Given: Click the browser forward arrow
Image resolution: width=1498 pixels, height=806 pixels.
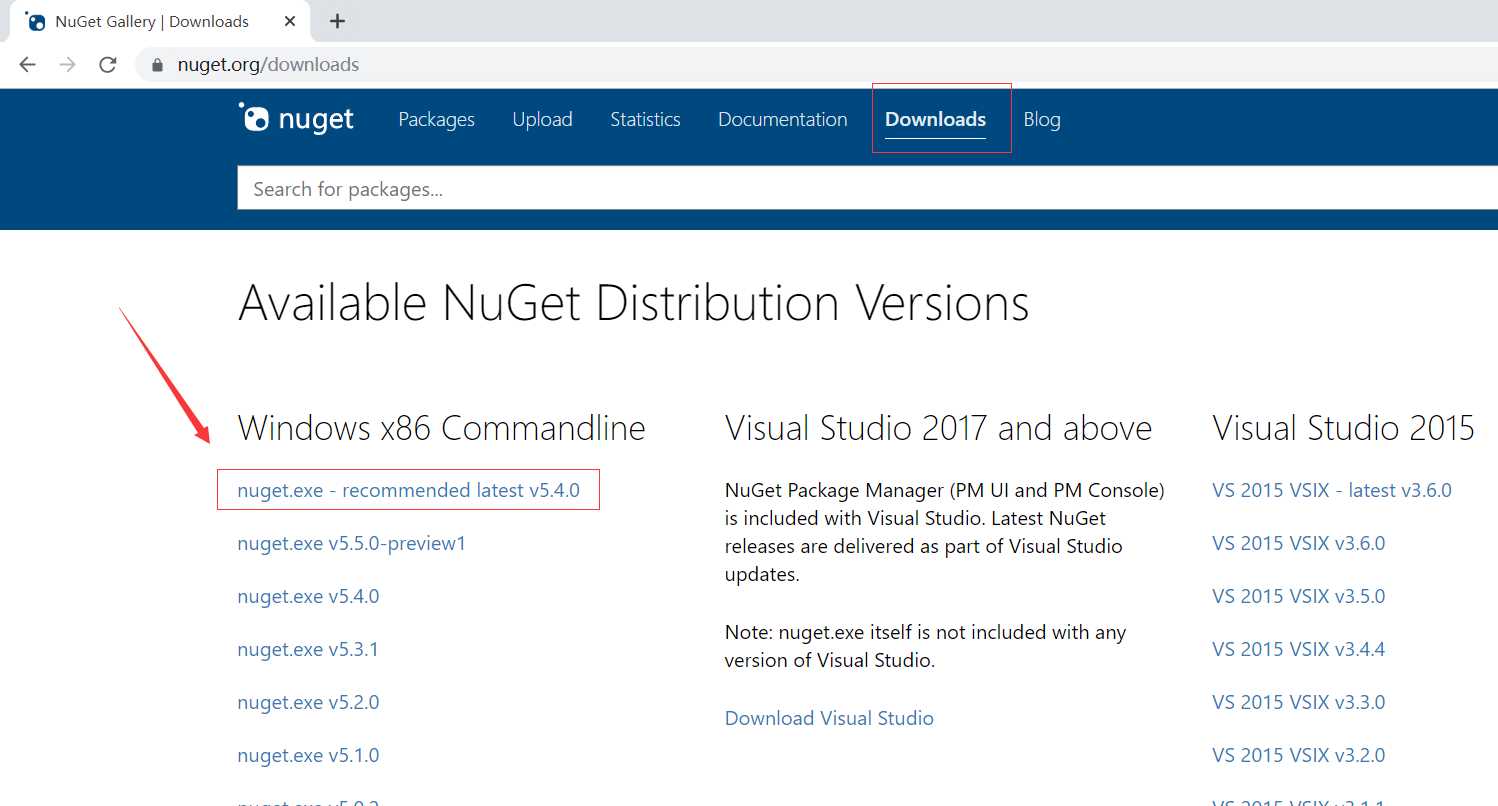Looking at the screenshot, I should click(x=67, y=65).
